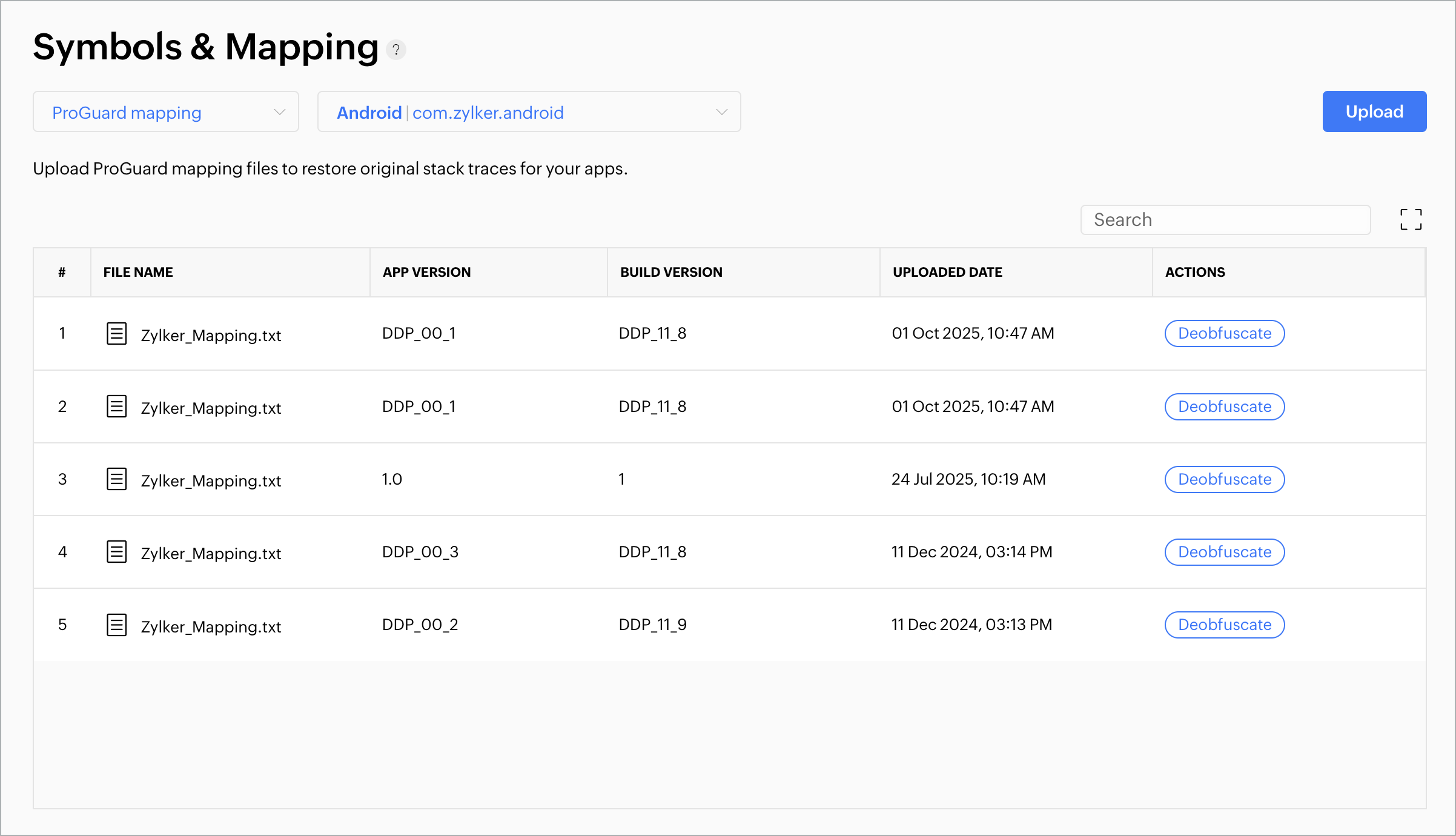Click the App Version column header
The height and width of the screenshot is (836, 1456).
click(x=426, y=272)
